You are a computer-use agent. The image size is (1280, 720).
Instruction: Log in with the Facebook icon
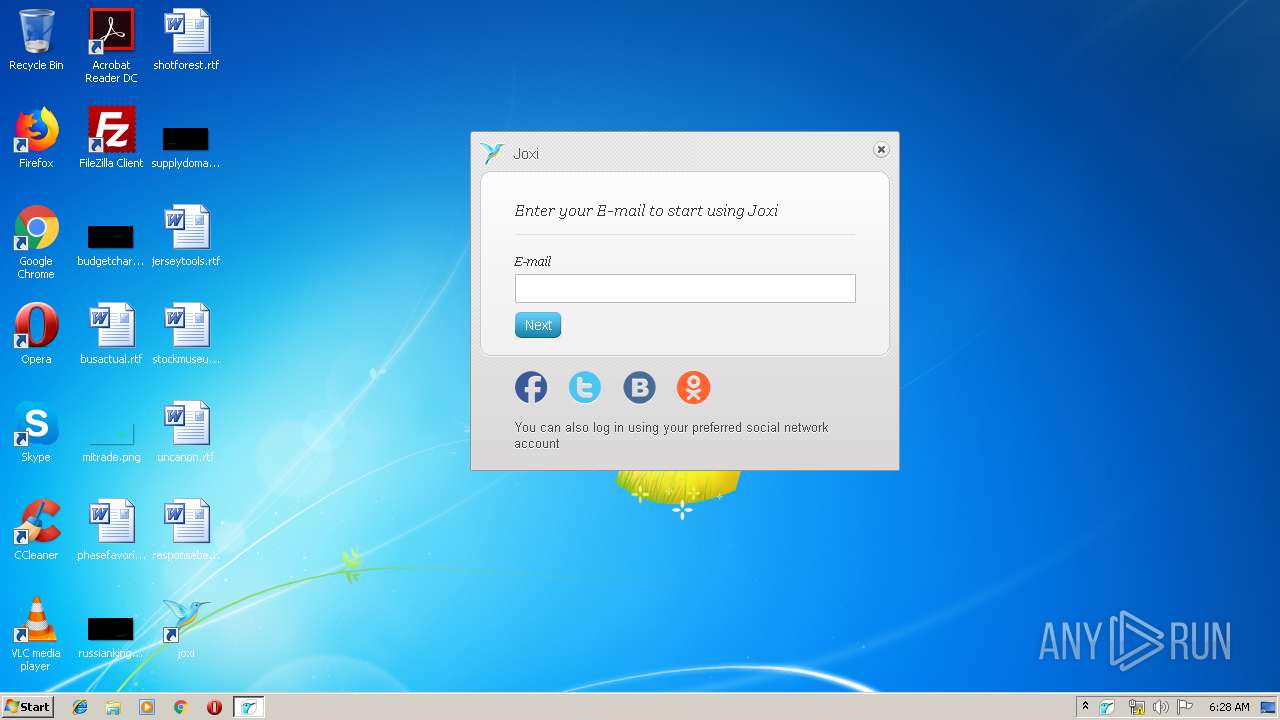click(531, 387)
